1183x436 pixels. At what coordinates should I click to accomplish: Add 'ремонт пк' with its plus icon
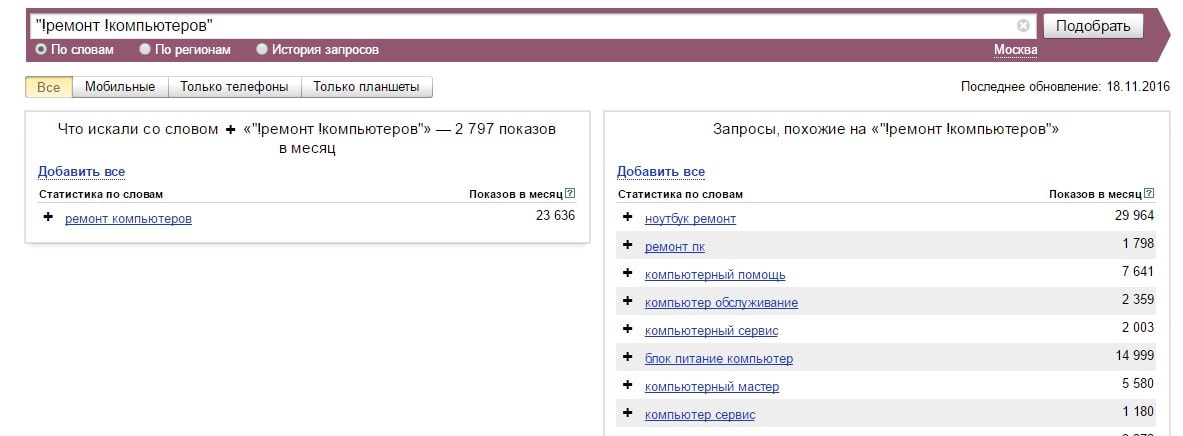point(627,245)
